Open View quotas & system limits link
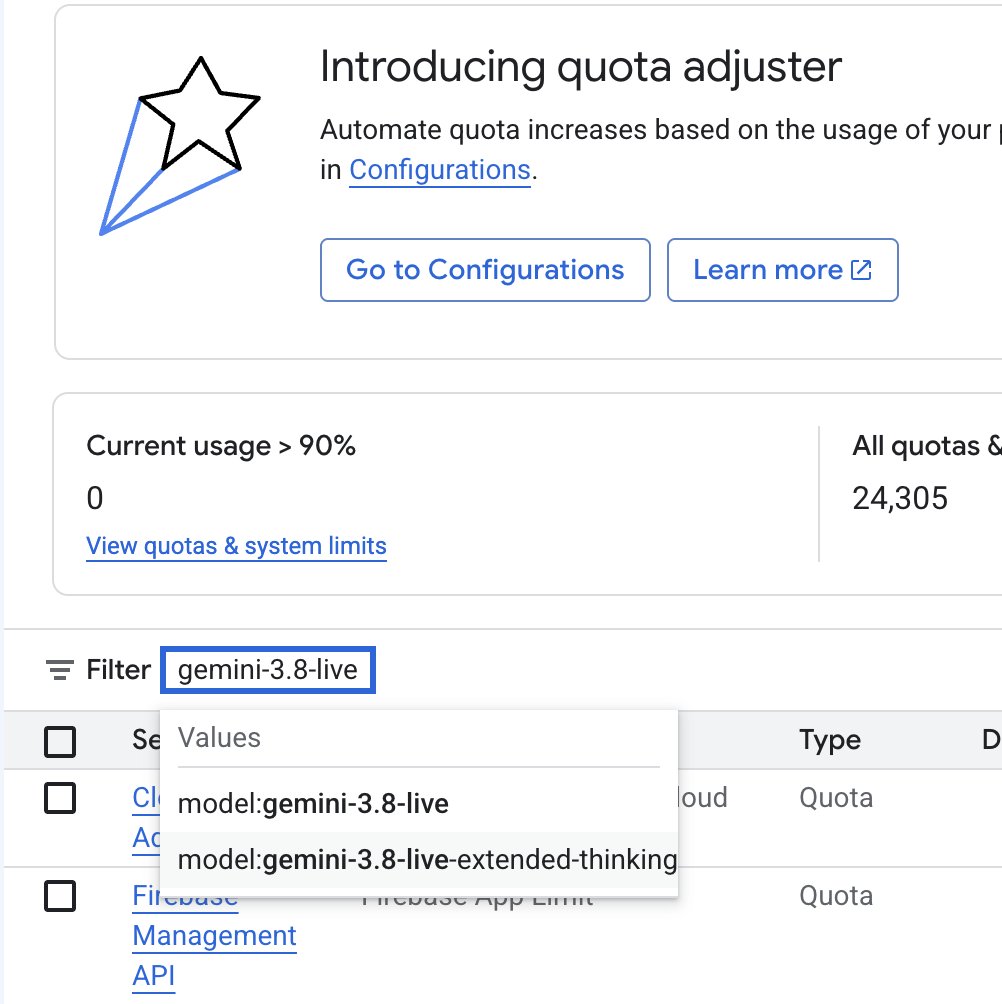This screenshot has width=1002, height=1004. [236, 546]
